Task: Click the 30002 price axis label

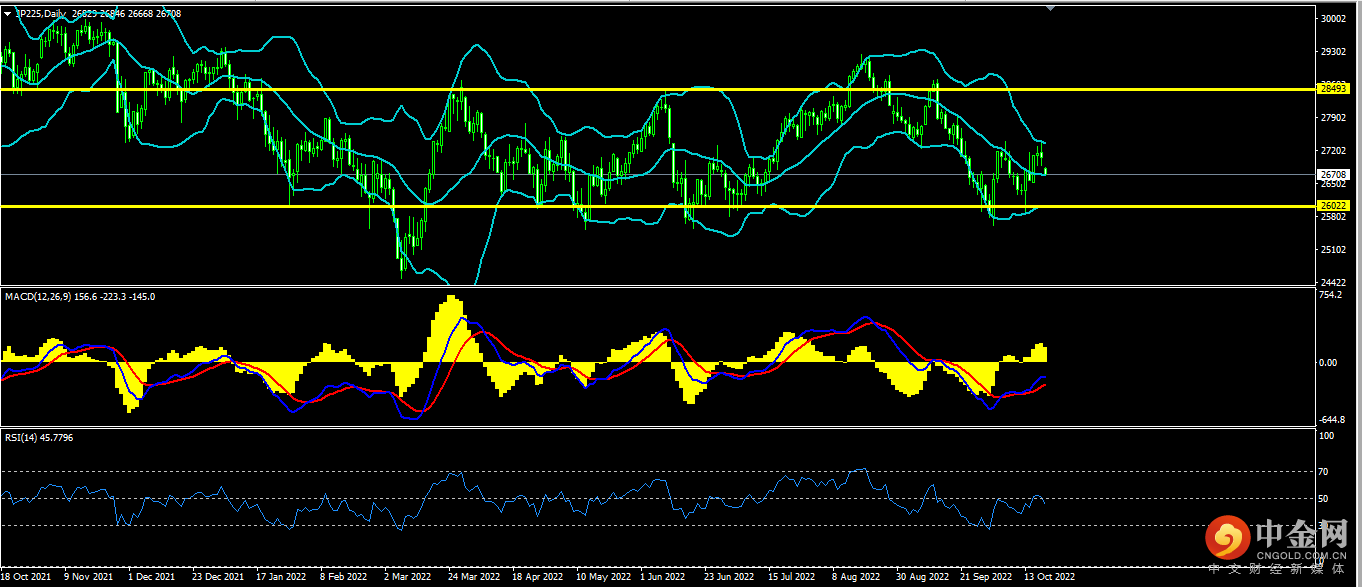Action: 1333,19
